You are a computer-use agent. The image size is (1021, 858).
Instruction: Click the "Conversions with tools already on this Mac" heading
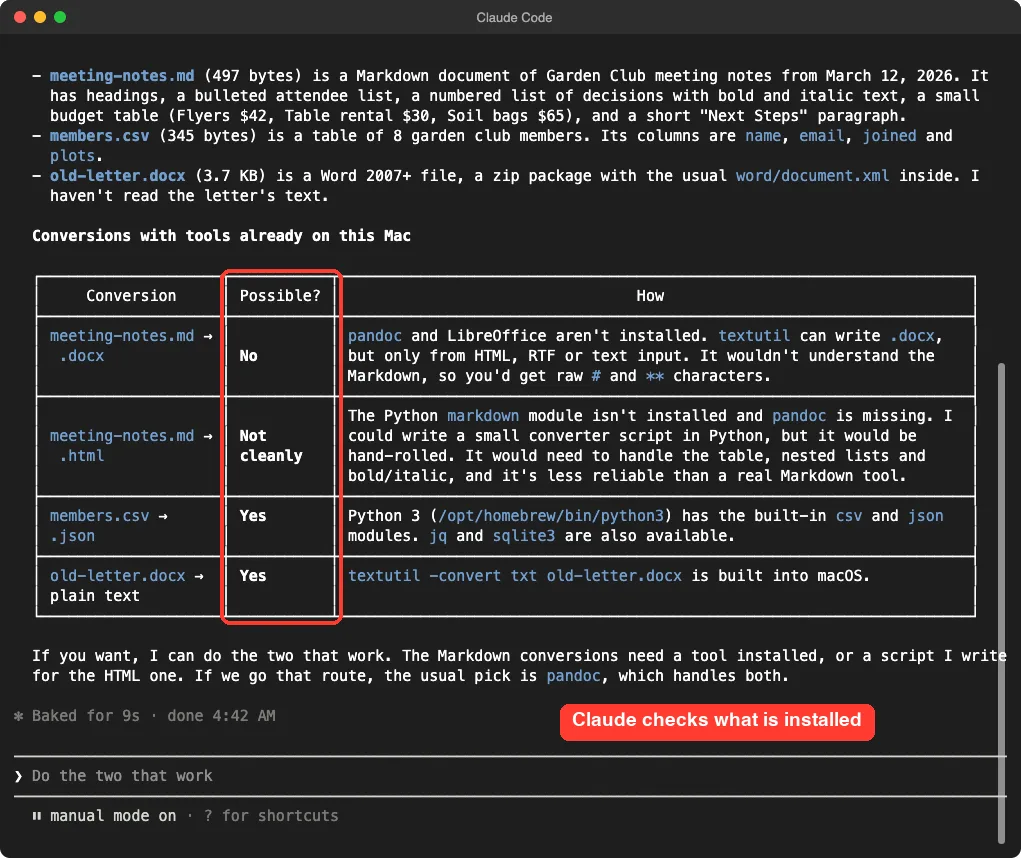coord(221,236)
